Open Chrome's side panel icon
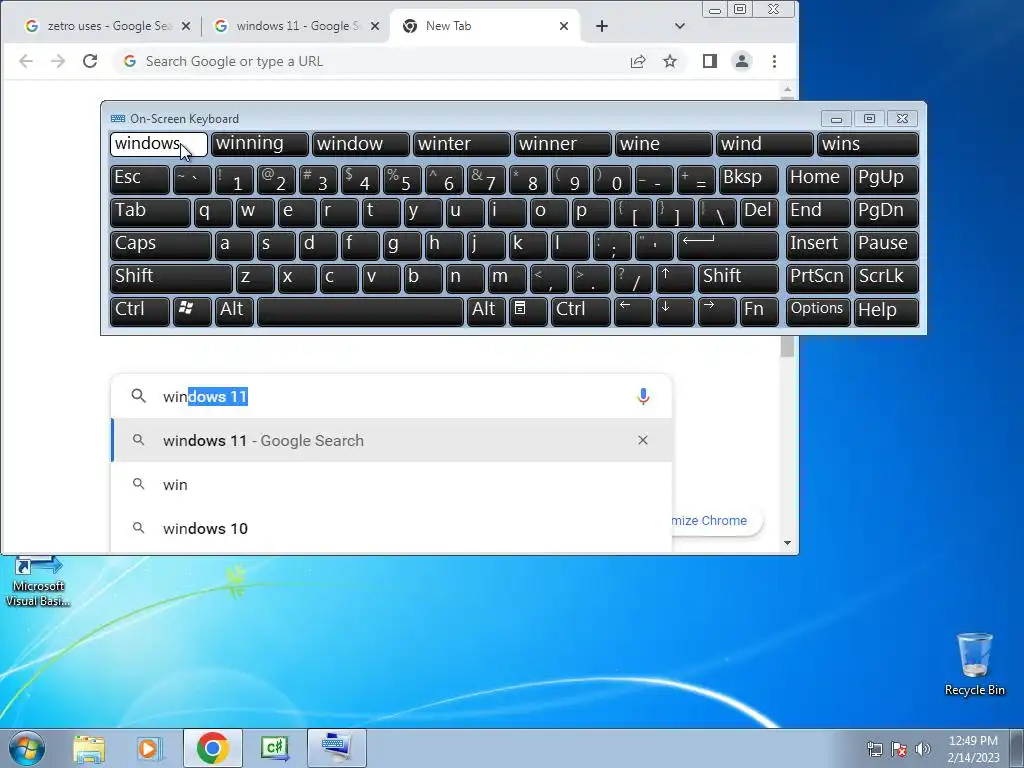This screenshot has height=768, width=1024. pos(710,61)
